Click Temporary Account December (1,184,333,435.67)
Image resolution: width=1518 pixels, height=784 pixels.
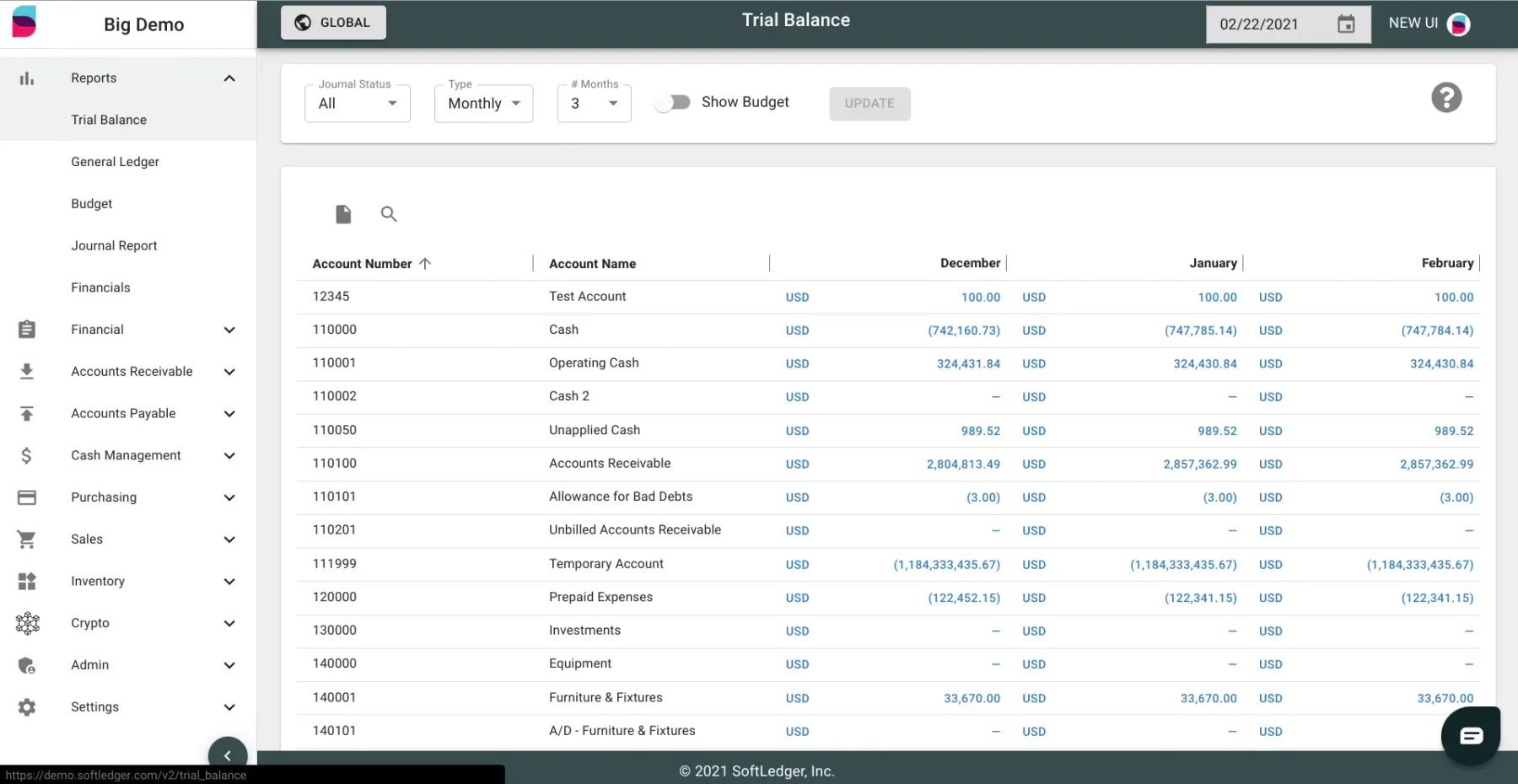pyautogui.click(x=946, y=565)
